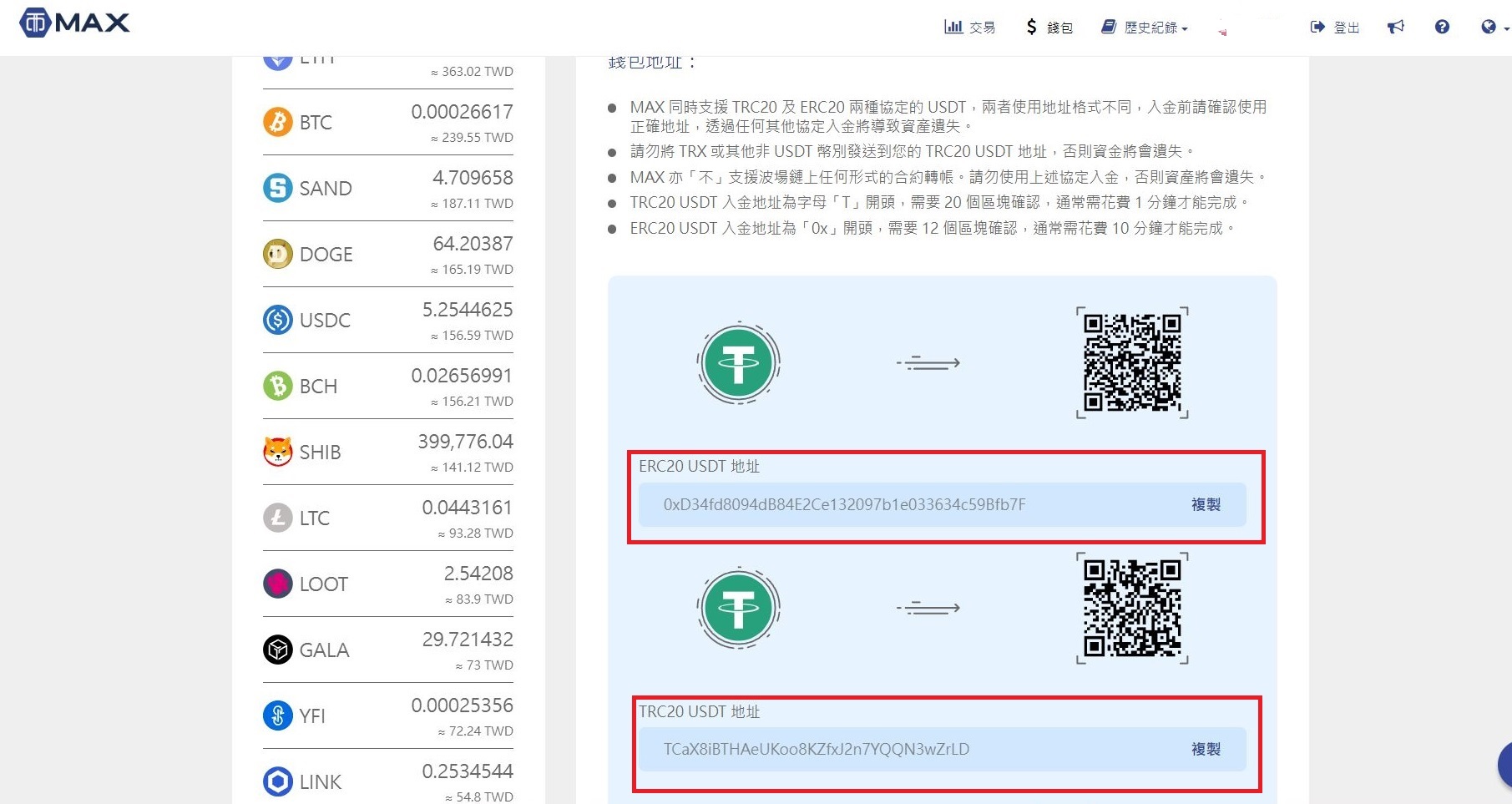Copy the TRC20 USDT address with 複製
Viewport: 1512px width, 804px height.
[x=1206, y=749]
